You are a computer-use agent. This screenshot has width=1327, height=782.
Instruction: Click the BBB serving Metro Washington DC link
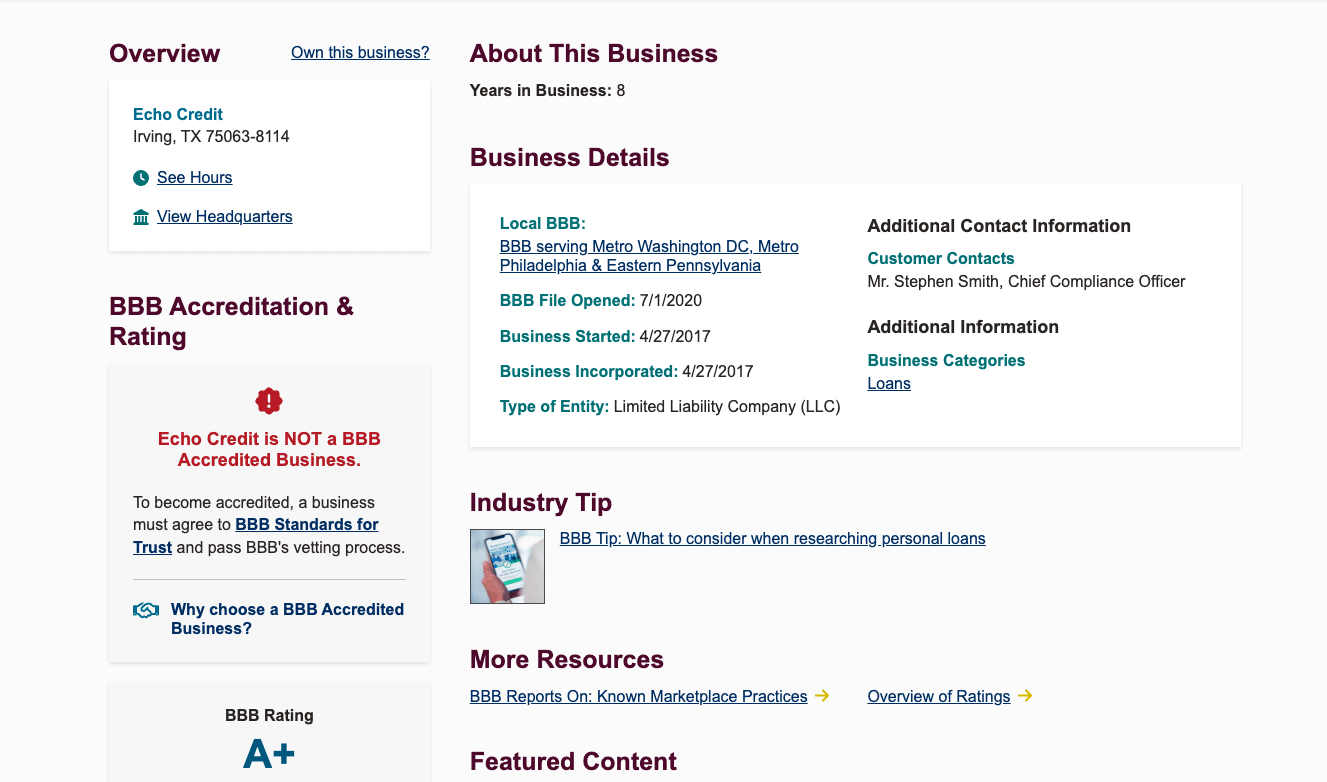(649, 246)
